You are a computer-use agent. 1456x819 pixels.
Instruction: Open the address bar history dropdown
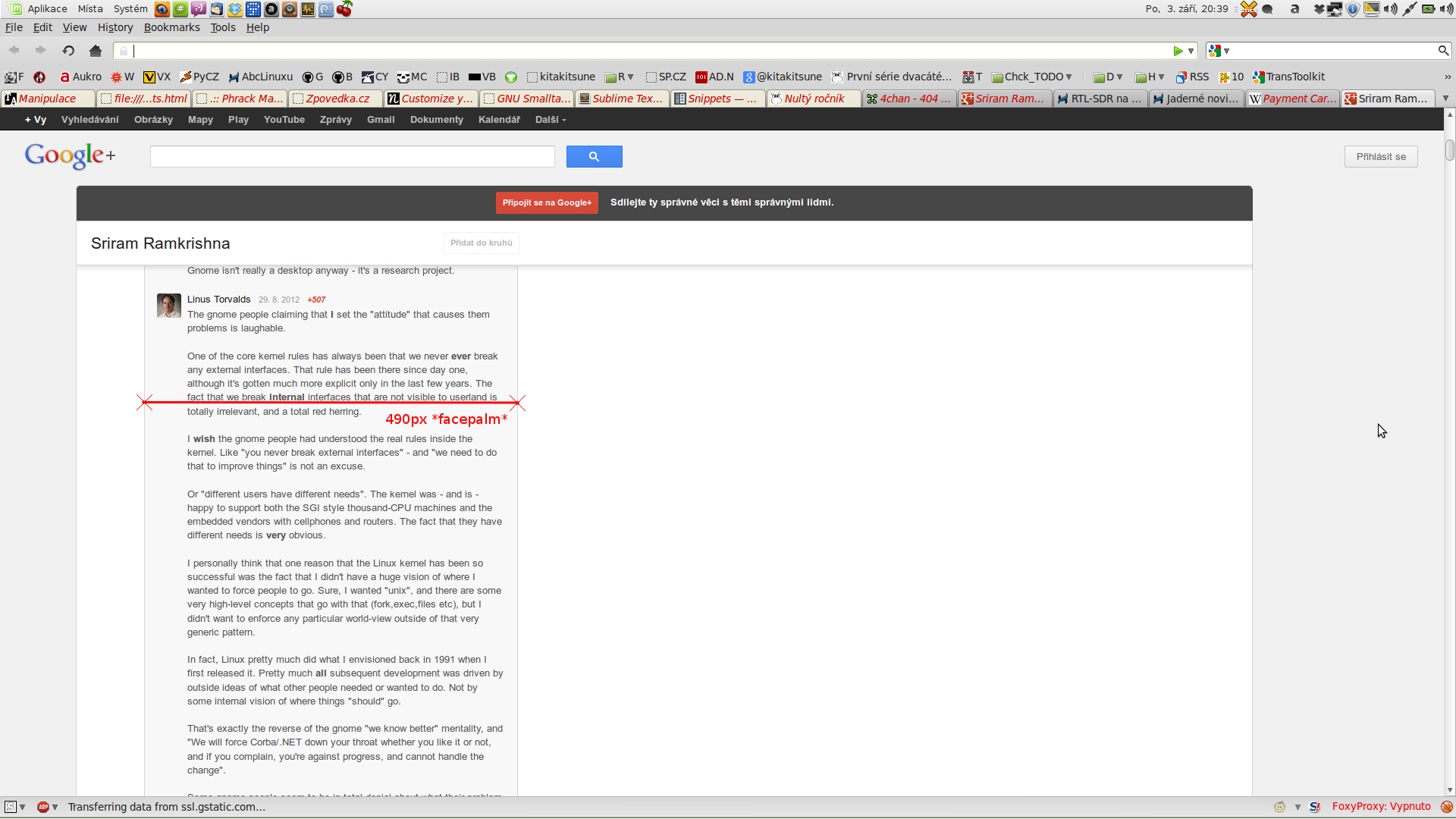[1191, 51]
